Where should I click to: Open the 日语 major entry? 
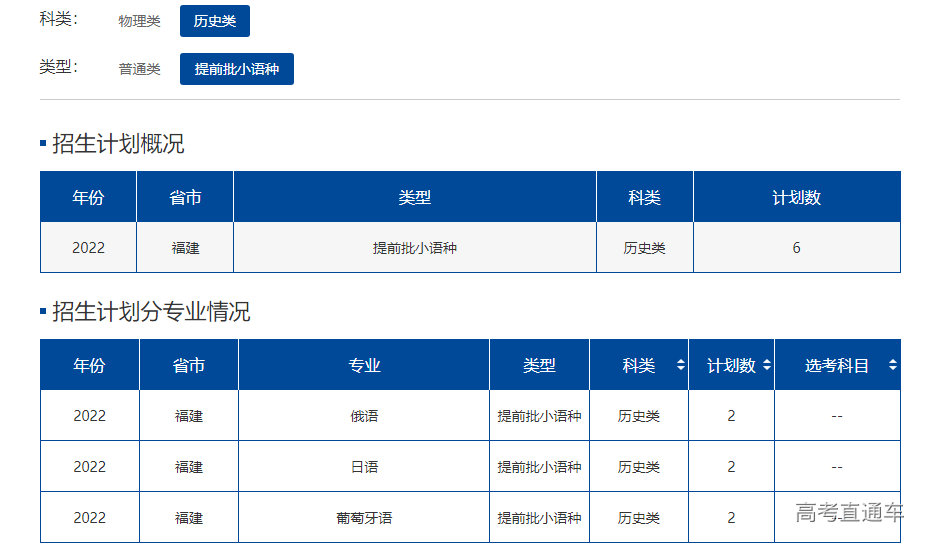[364, 467]
